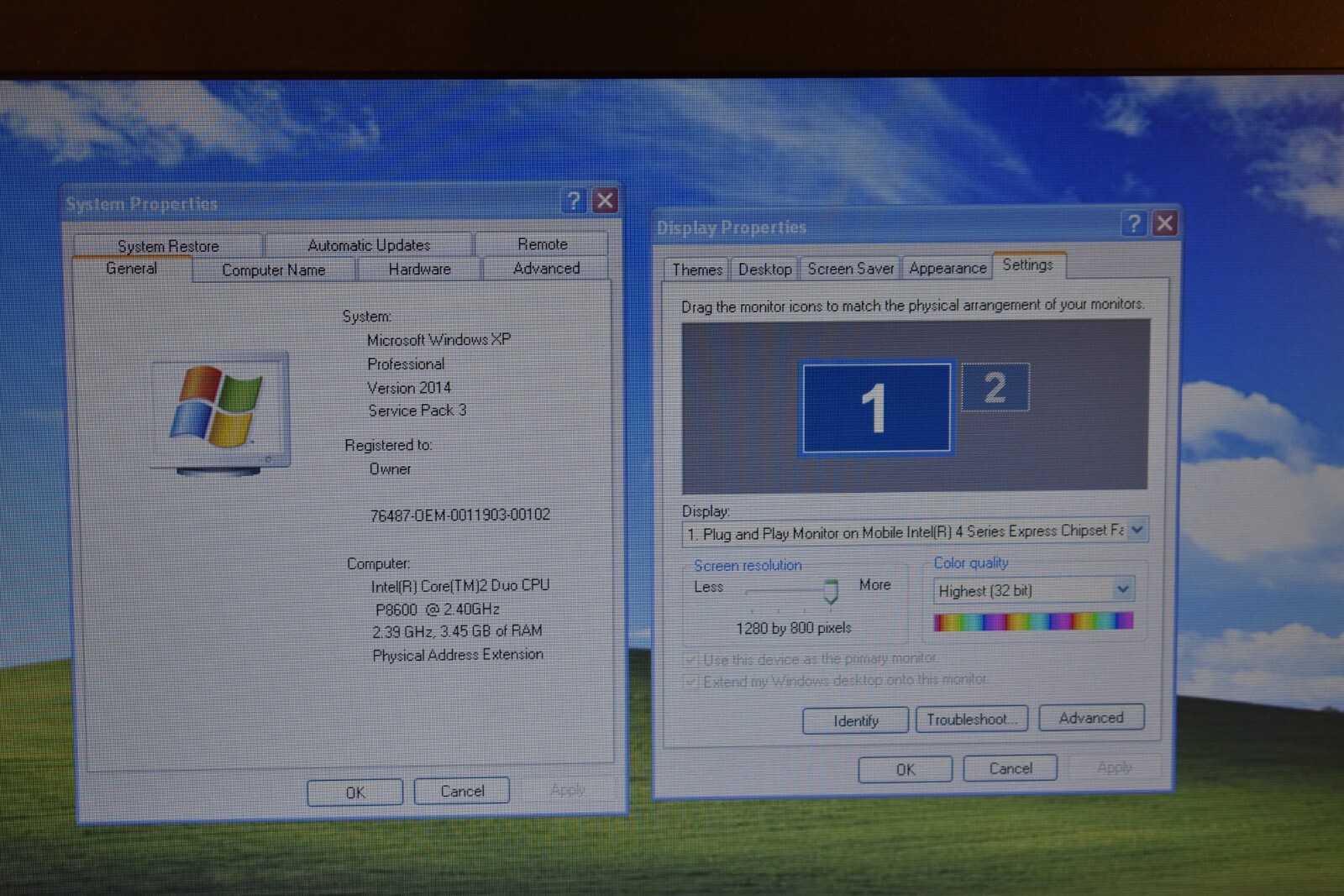Image resolution: width=1344 pixels, height=896 pixels.
Task: Switch to the Appearance tab
Action: (948, 268)
